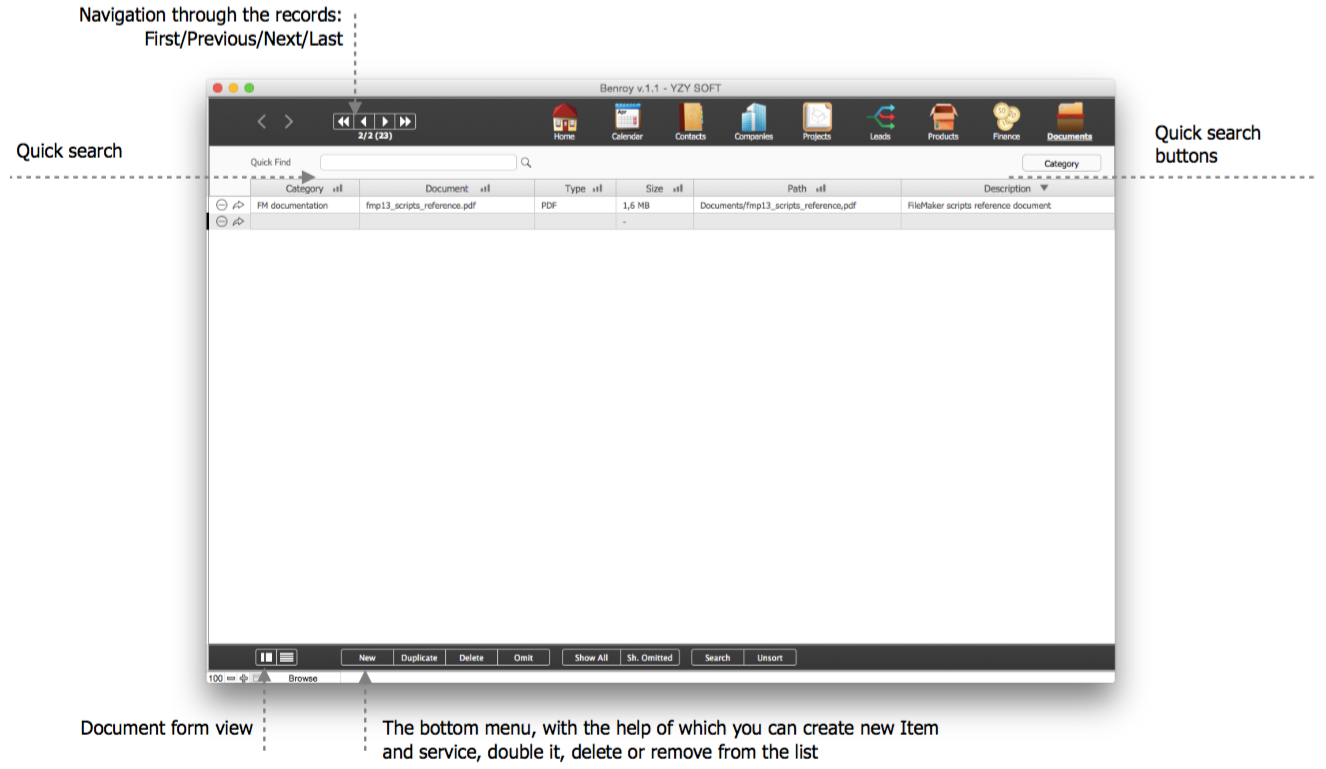This screenshot has height=769, width=1326.
Task: Click into the Quick Find search field
Action: pos(418,162)
